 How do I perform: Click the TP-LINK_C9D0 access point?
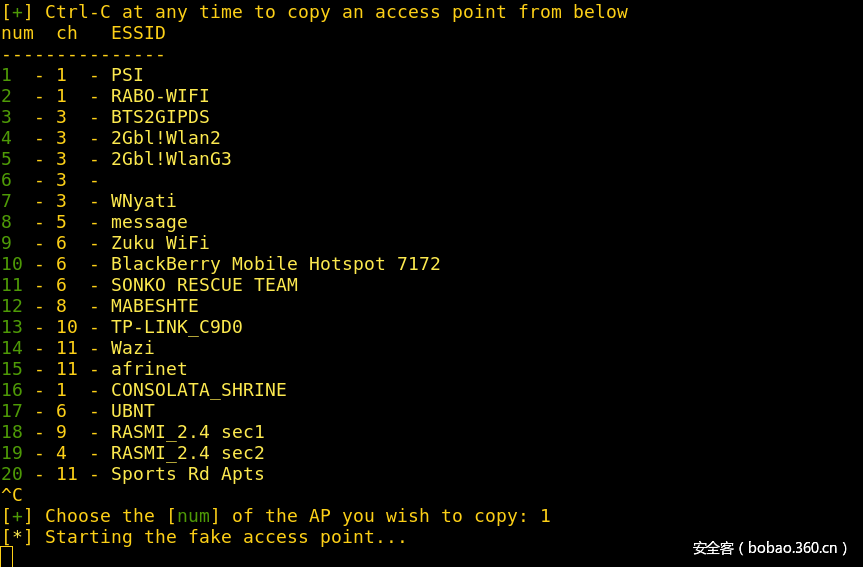click(176, 327)
